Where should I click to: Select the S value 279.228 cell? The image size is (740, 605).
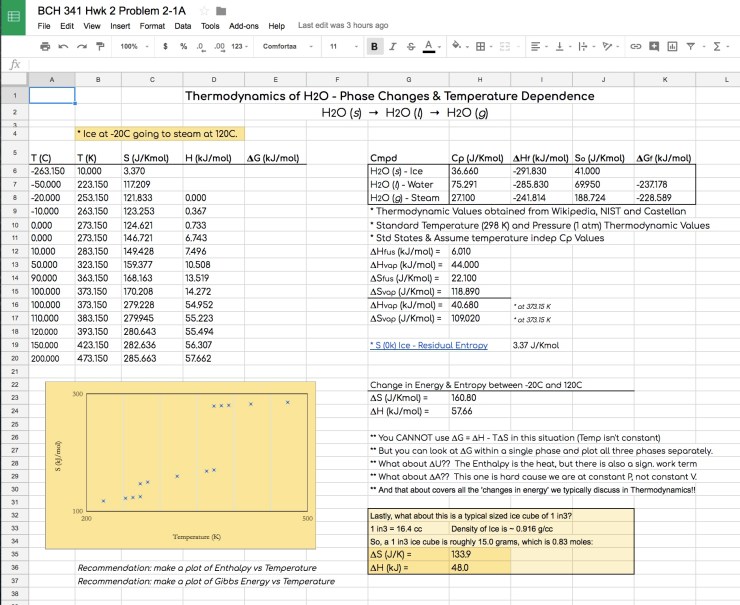[x=152, y=305]
